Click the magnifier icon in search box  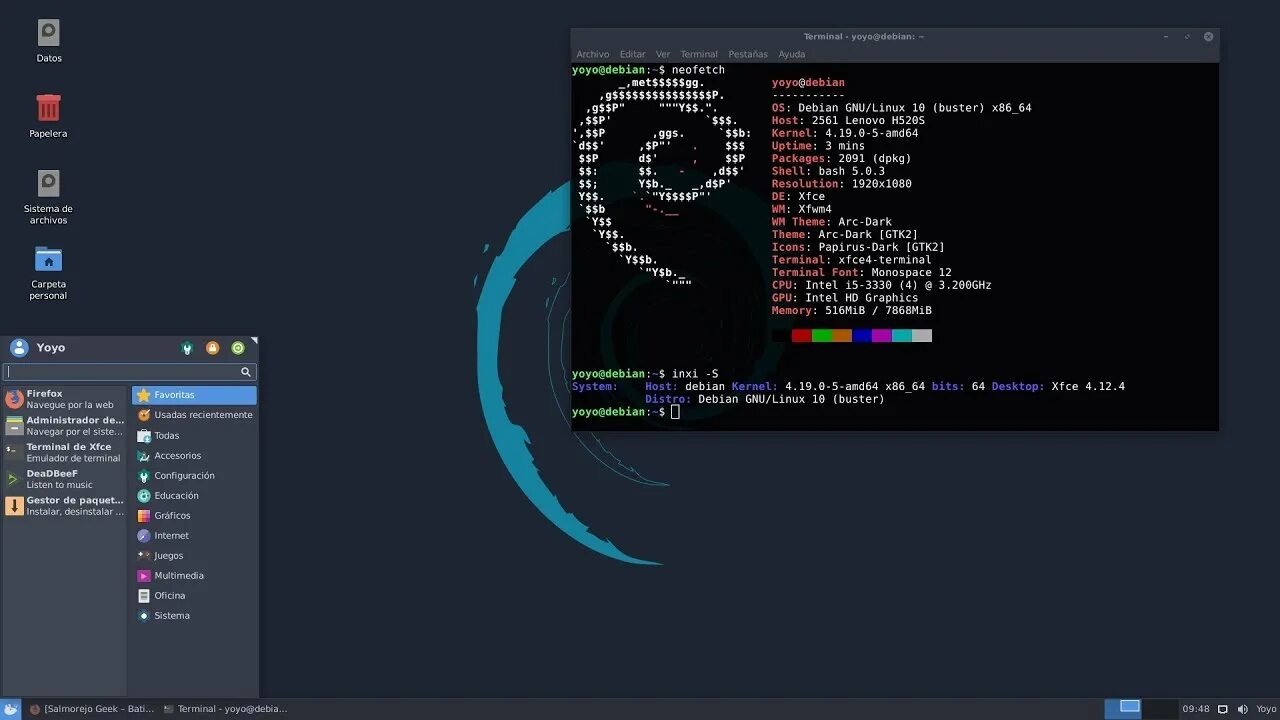click(x=246, y=372)
